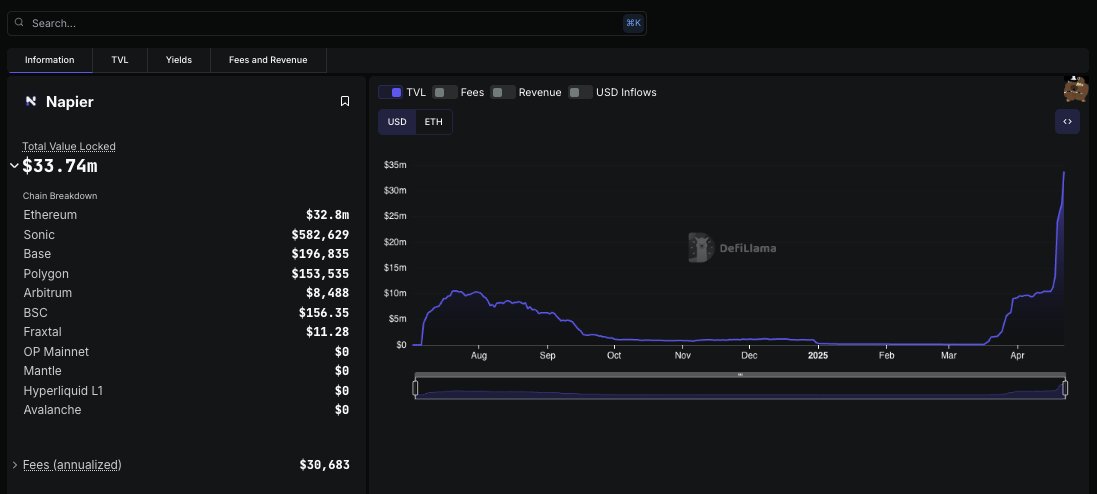Click the chart peak near $35m

click(1064, 172)
